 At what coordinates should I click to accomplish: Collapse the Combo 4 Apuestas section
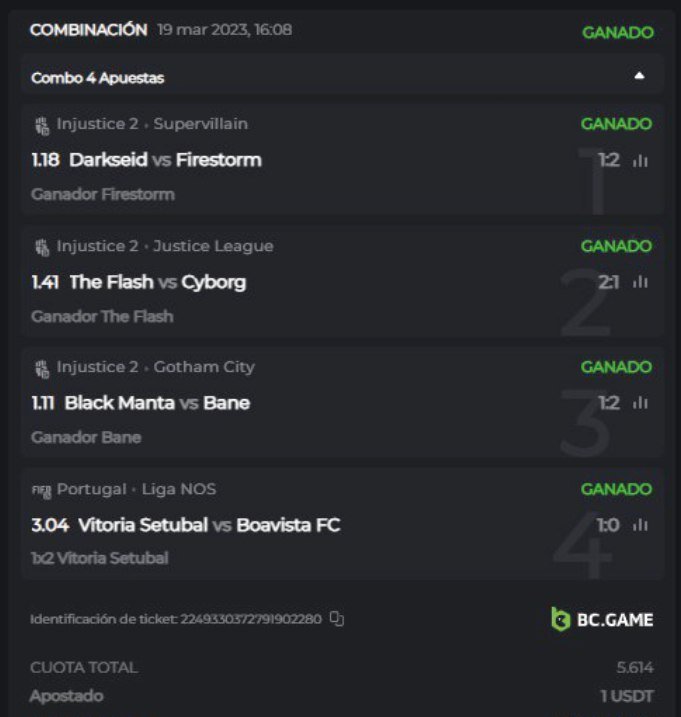pyautogui.click(x=639, y=77)
